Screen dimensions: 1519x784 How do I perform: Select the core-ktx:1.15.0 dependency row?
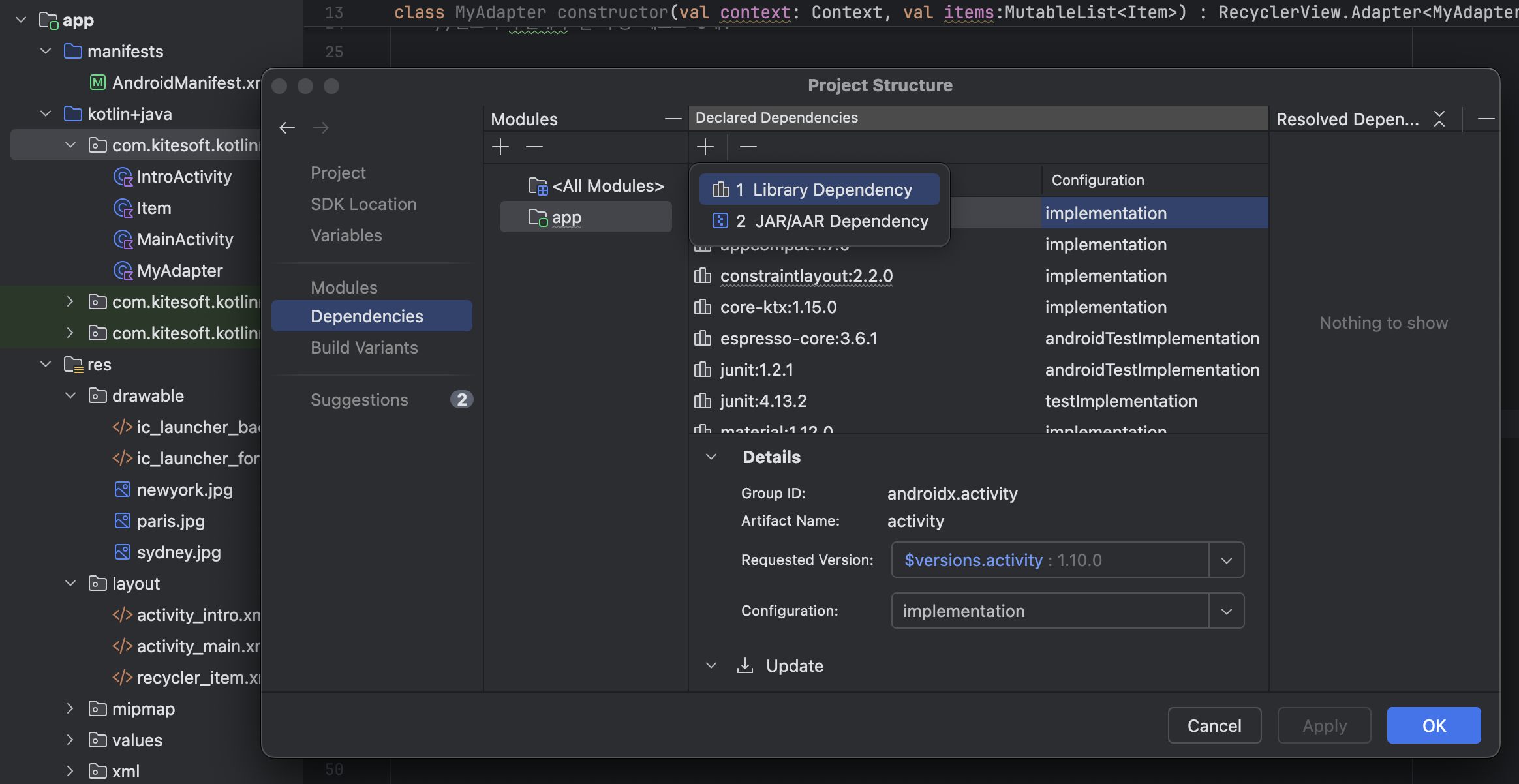778,307
